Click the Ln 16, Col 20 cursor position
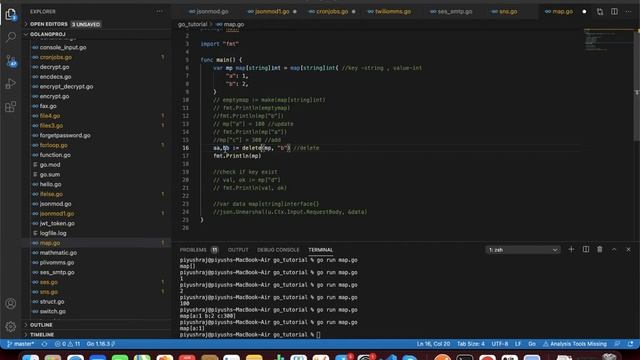 pos(433,344)
